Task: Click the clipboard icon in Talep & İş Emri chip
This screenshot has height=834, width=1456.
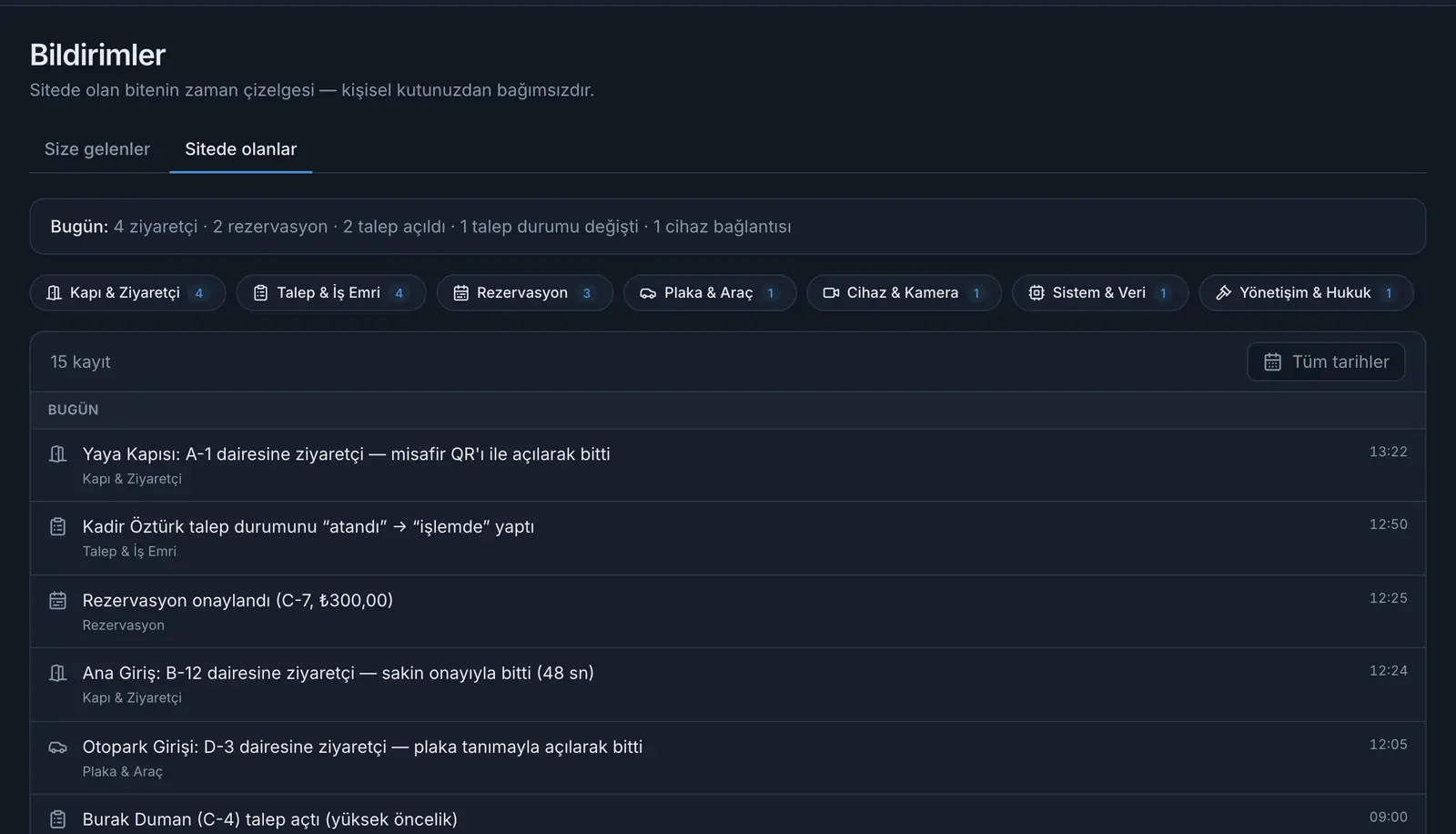Action: (x=260, y=293)
